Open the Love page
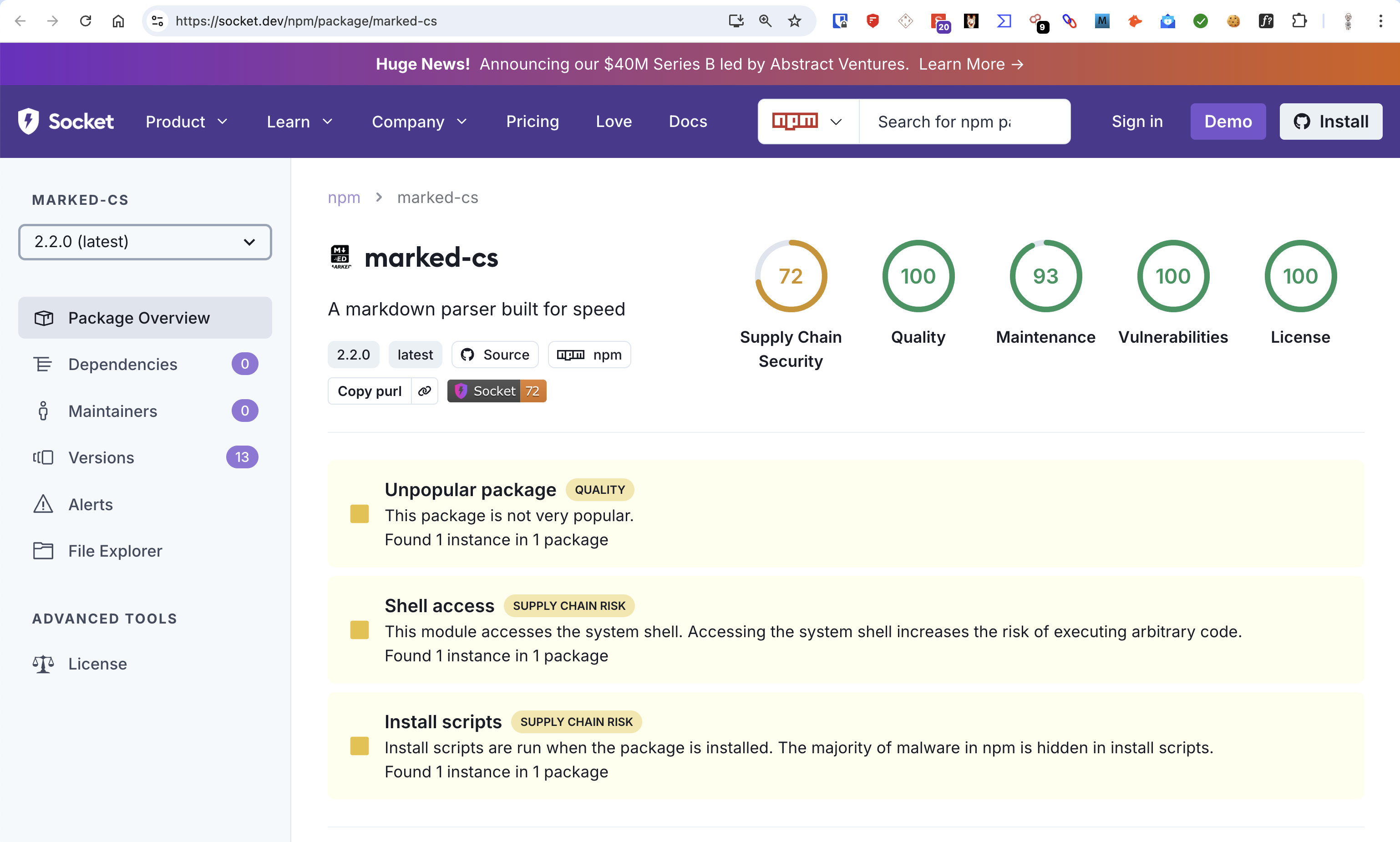This screenshot has height=842, width=1400. coord(614,122)
